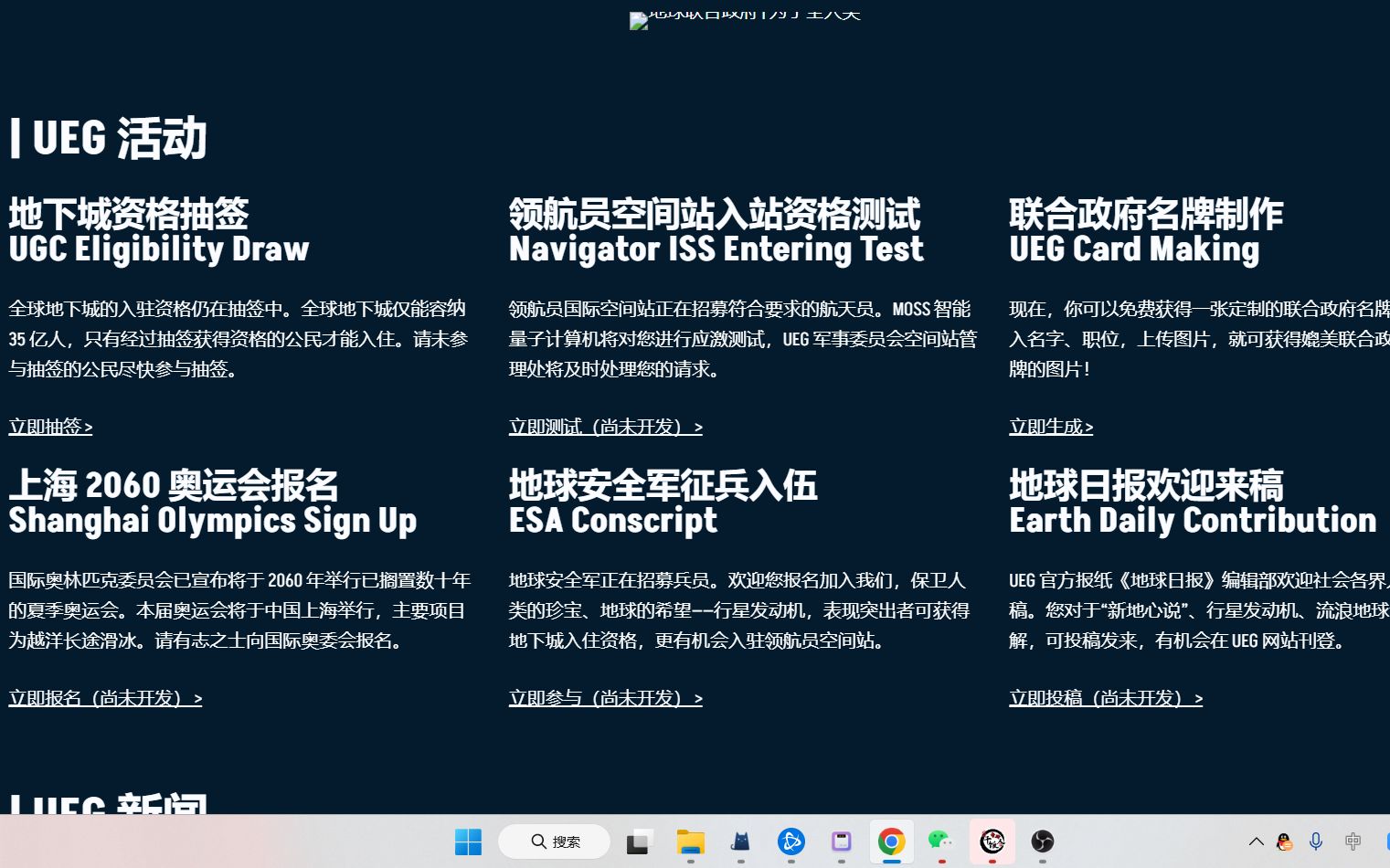
Task: Click the UEG Card Making subtitle
Action: pos(1134,249)
